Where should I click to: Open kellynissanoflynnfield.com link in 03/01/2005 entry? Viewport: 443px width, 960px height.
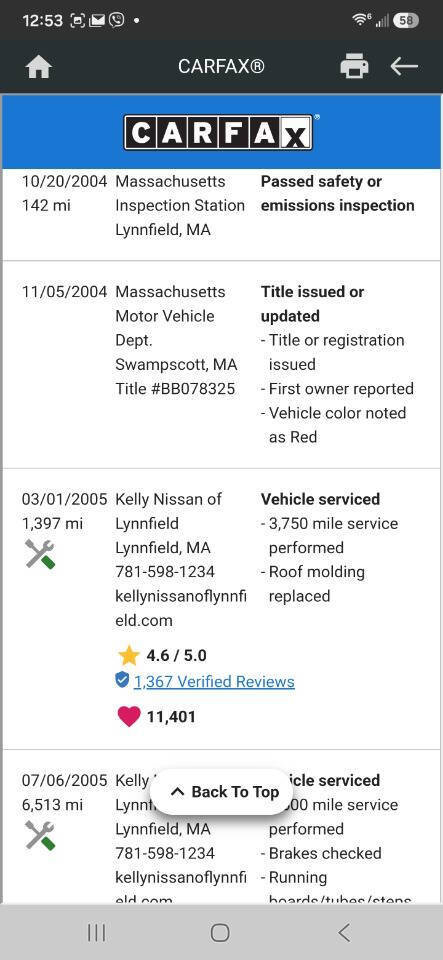coord(181,608)
